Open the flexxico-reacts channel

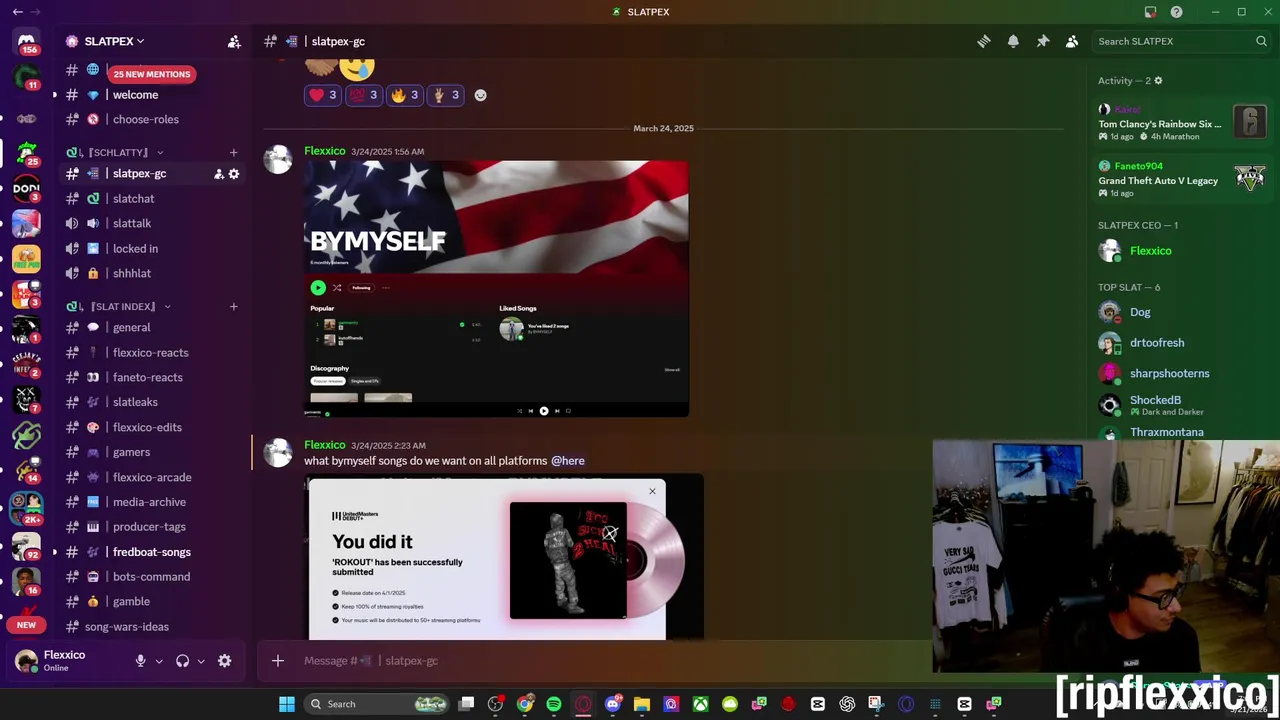coord(150,352)
